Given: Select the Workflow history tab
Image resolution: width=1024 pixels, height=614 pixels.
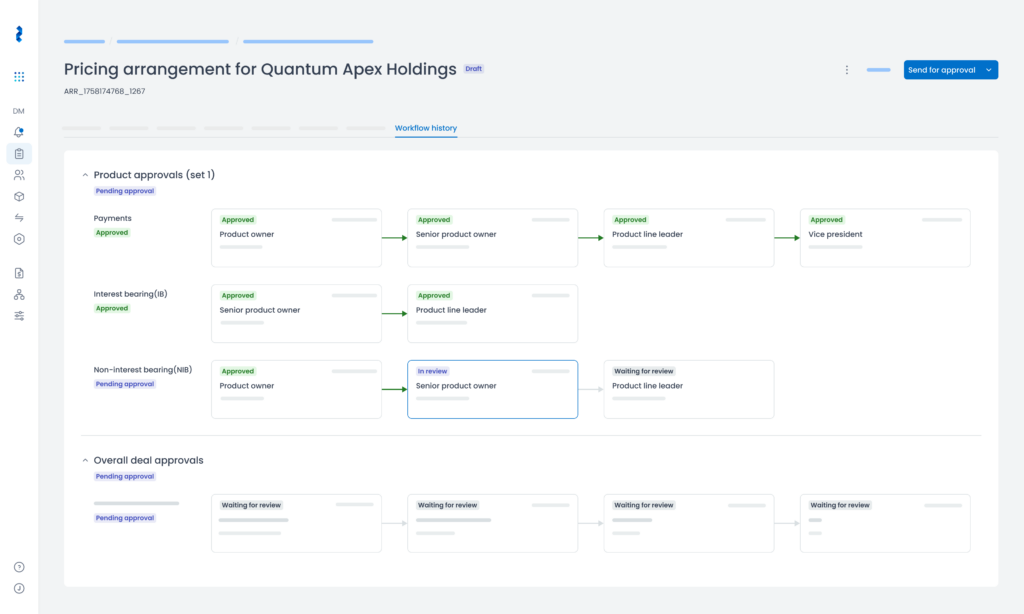Looking at the screenshot, I should pyautogui.click(x=426, y=128).
